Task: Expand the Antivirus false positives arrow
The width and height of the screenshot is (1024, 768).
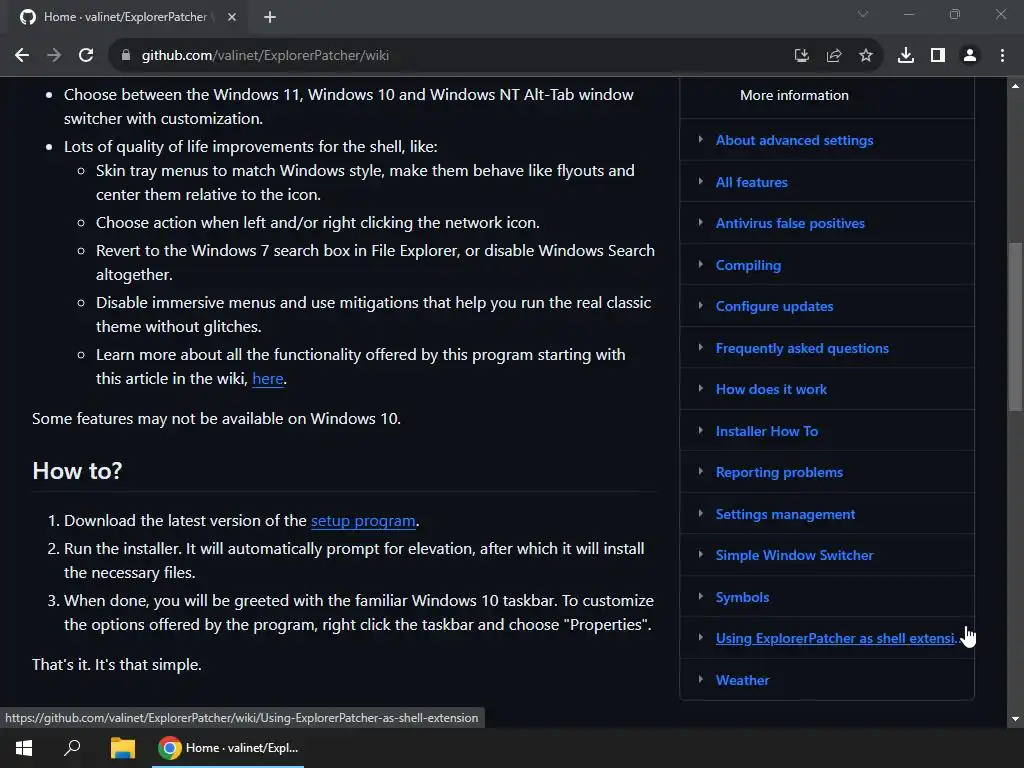Action: pos(700,222)
